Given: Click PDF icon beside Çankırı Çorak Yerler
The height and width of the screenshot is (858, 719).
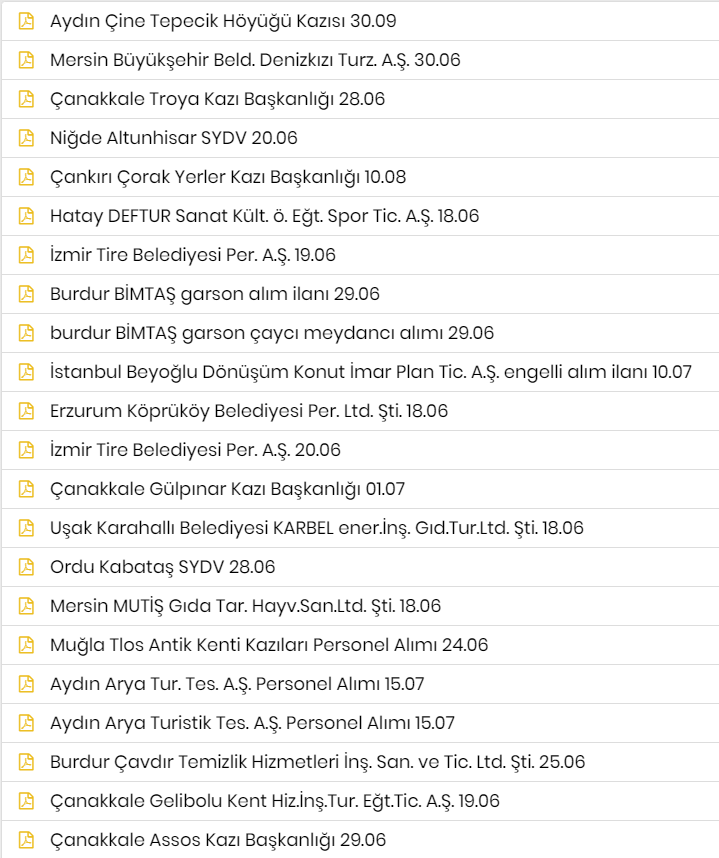Looking at the screenshot, I should (26, 177).
